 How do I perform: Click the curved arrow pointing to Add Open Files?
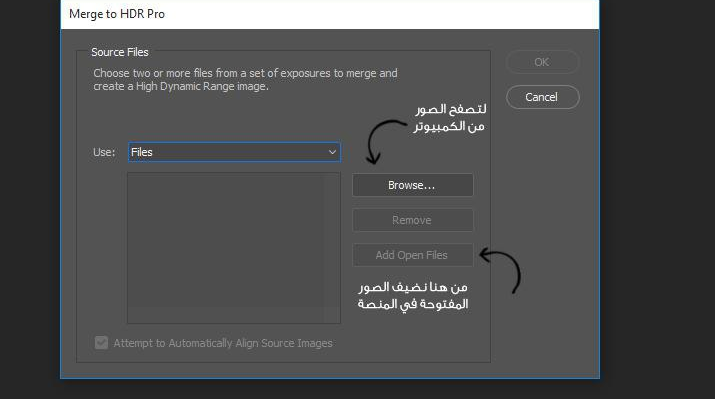[501, 270]
